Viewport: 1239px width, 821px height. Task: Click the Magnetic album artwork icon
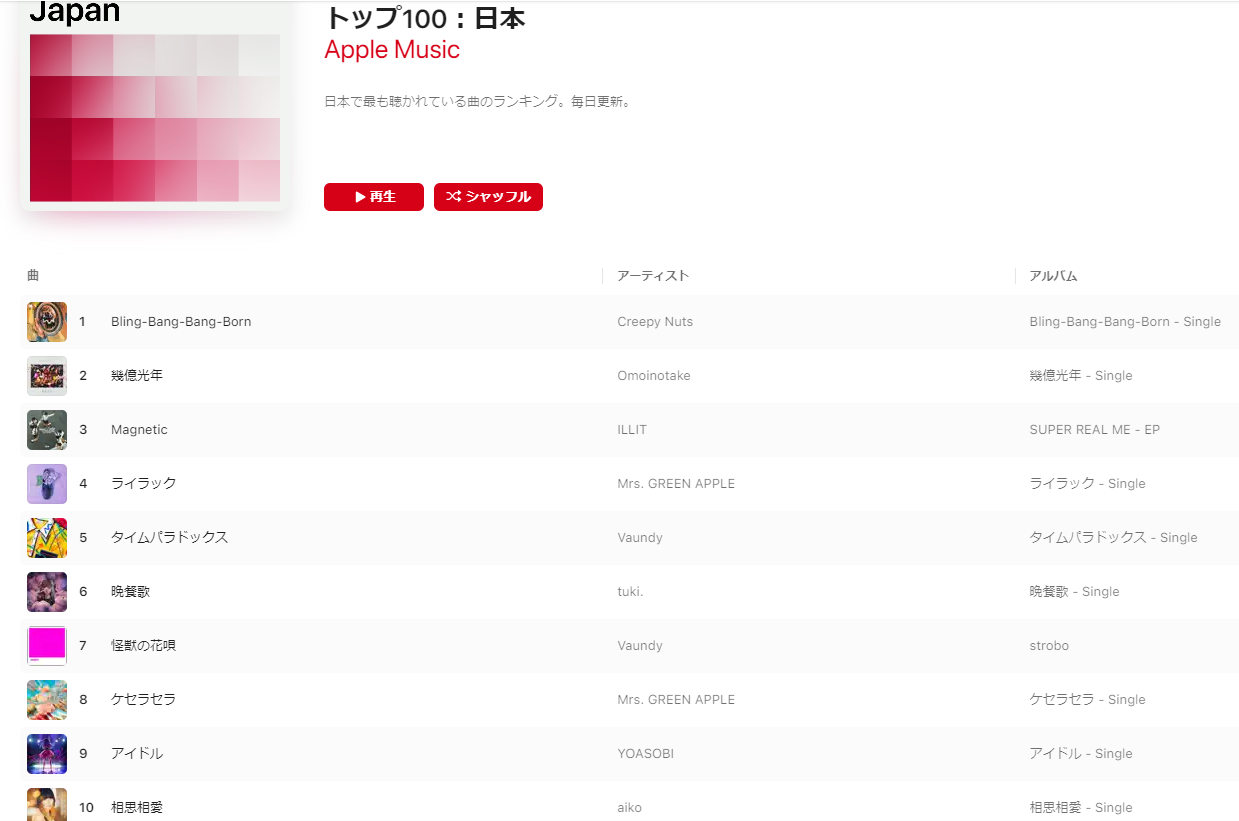tap(47, 430)
